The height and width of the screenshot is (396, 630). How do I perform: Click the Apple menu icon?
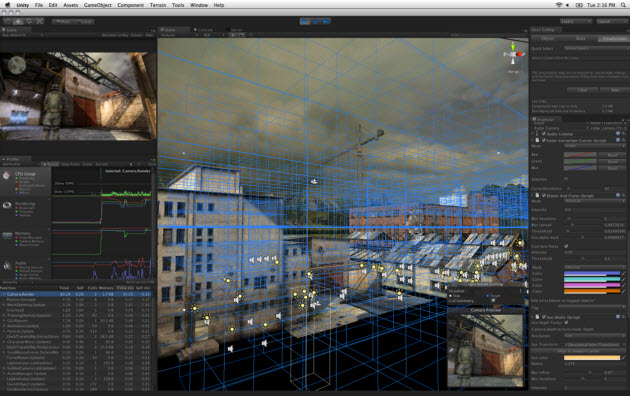tap(7, 5)
